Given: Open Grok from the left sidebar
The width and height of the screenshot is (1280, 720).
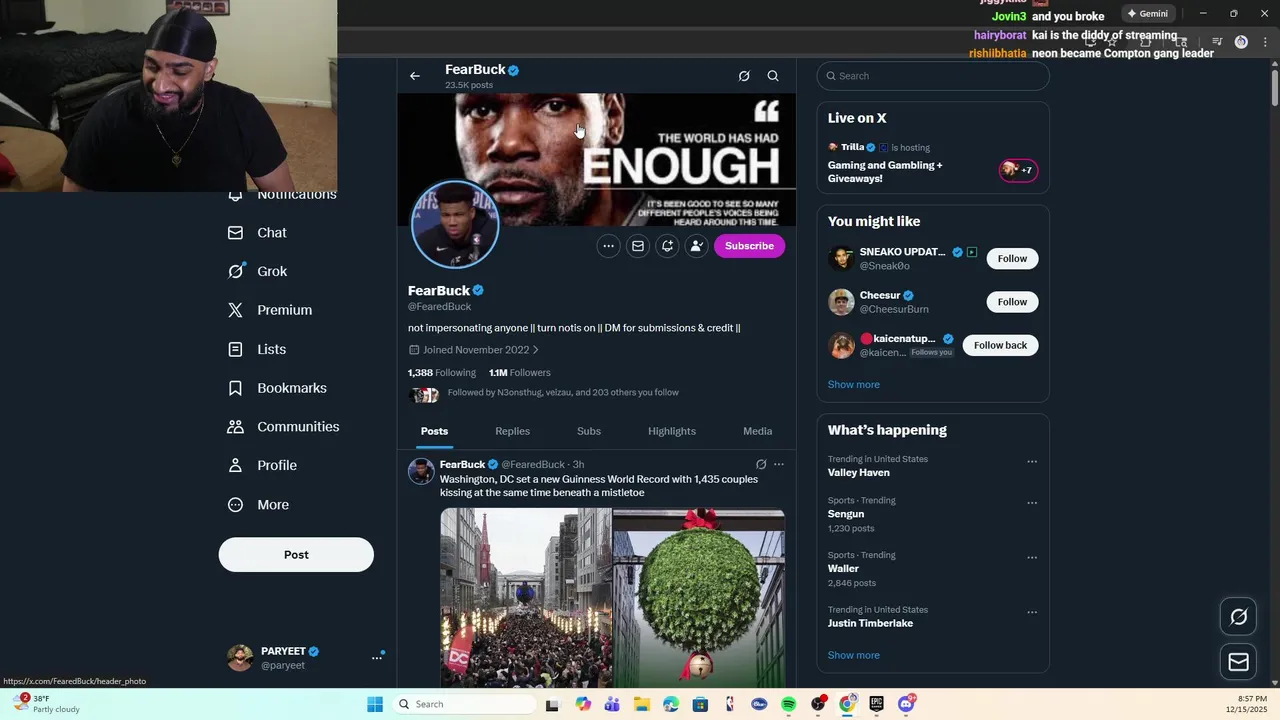Looking at the screenshot, I should [x=258, y=271].
